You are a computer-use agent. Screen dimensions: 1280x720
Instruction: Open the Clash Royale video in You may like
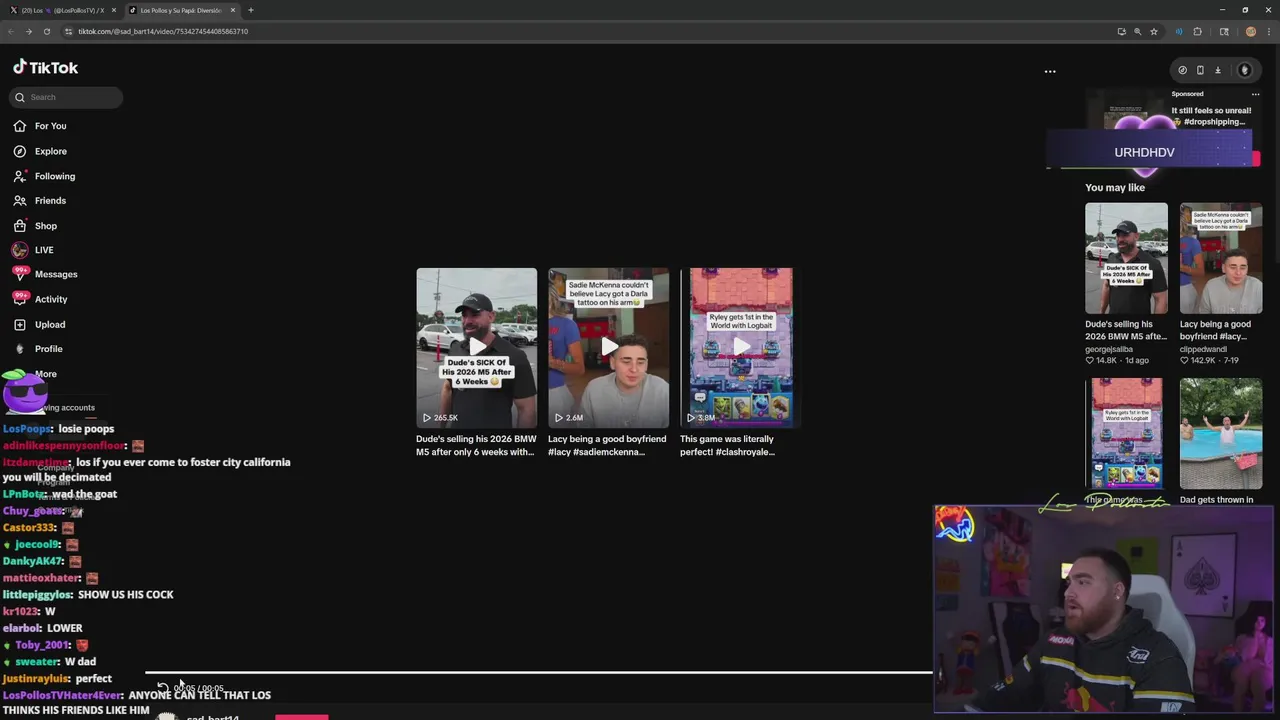pos(1126,433)
